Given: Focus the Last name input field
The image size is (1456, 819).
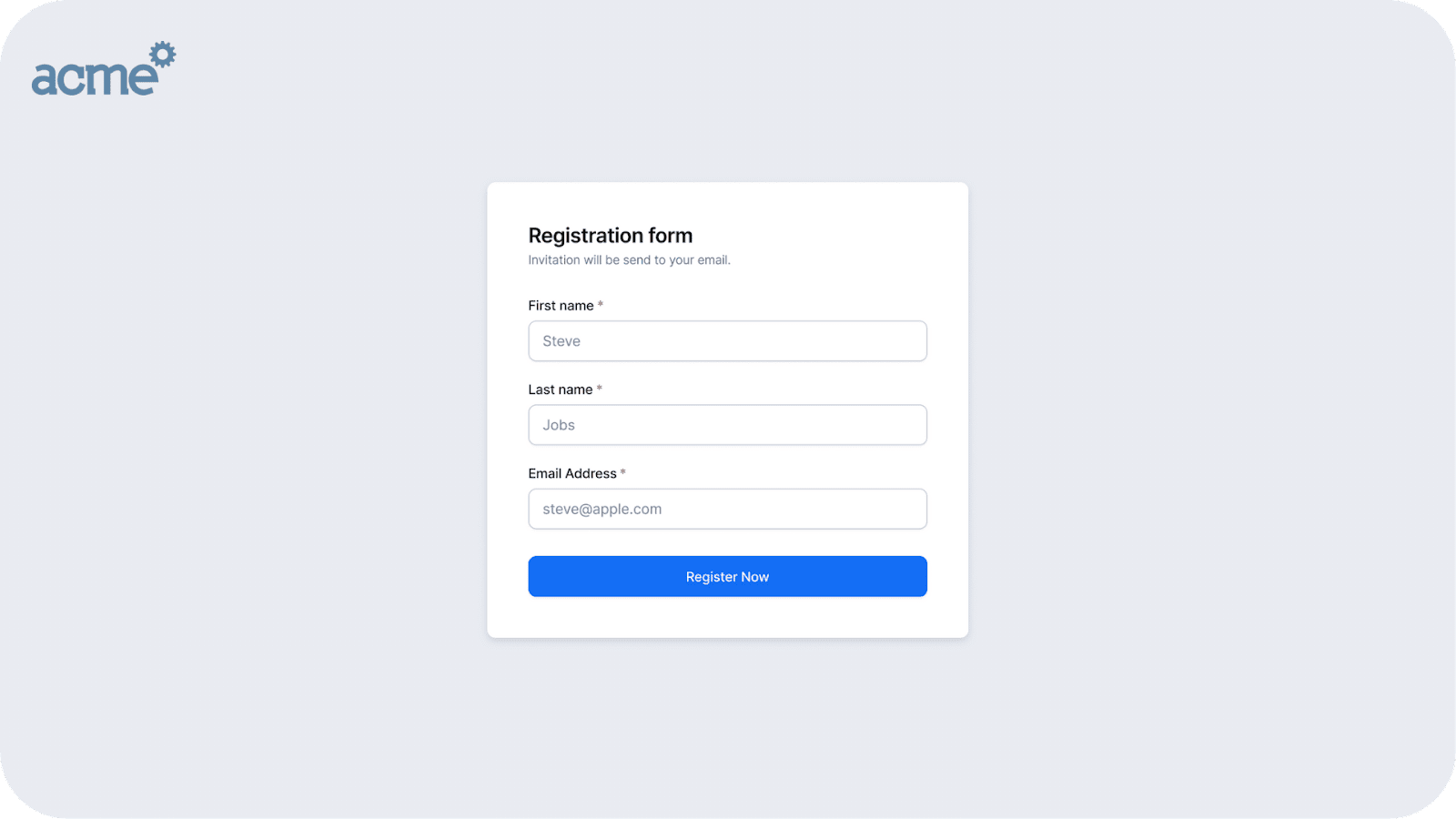Looking at the screenshot, I should (727, 425).
